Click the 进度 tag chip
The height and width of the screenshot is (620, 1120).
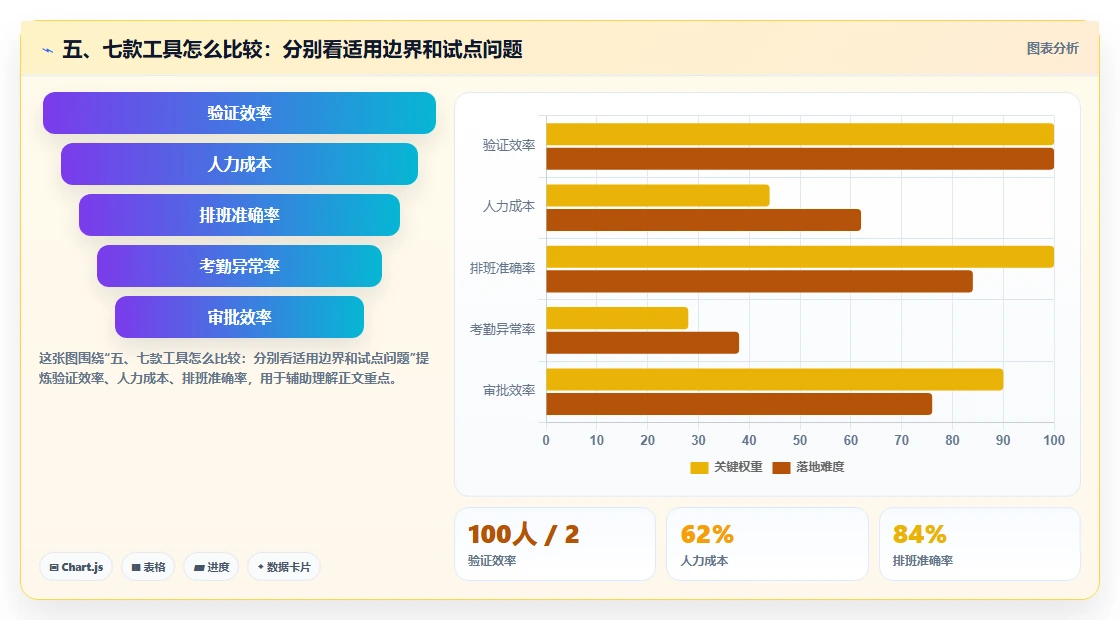(211, 567)
